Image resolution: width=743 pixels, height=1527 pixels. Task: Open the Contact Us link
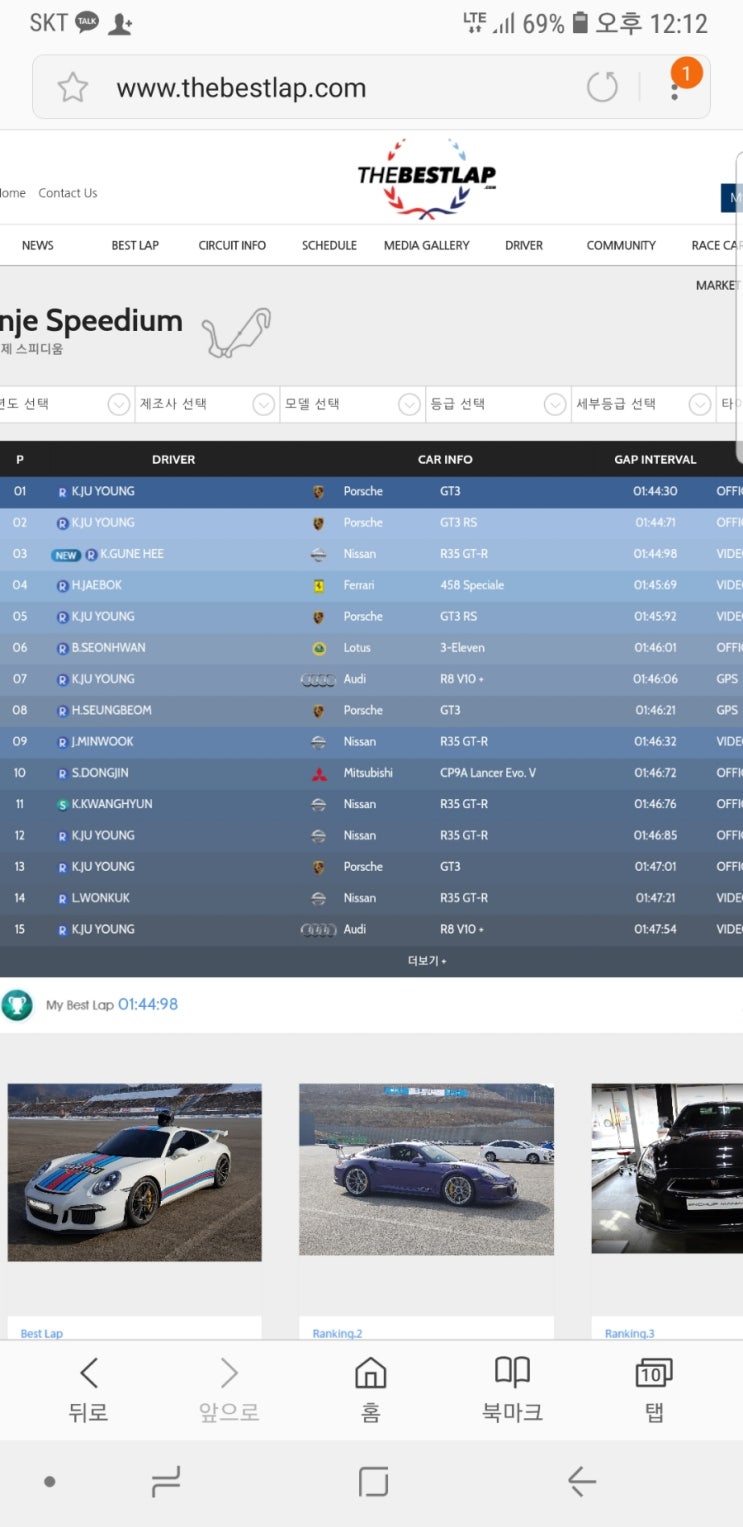click(68, 193)
